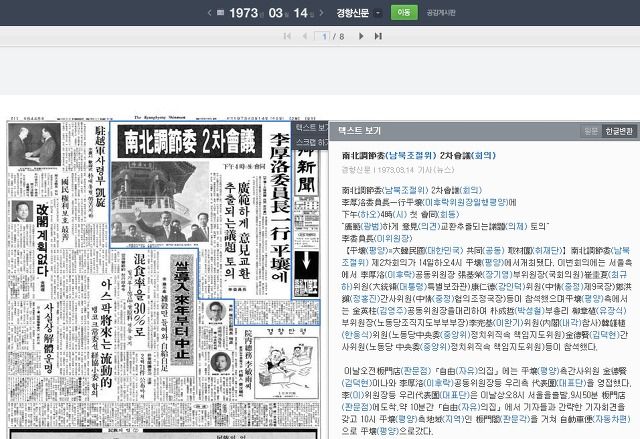The image size is (640, 439).
Task: Click the 南北調節委 2차會議 headline on the scan
Action: [x=189, y=141]
